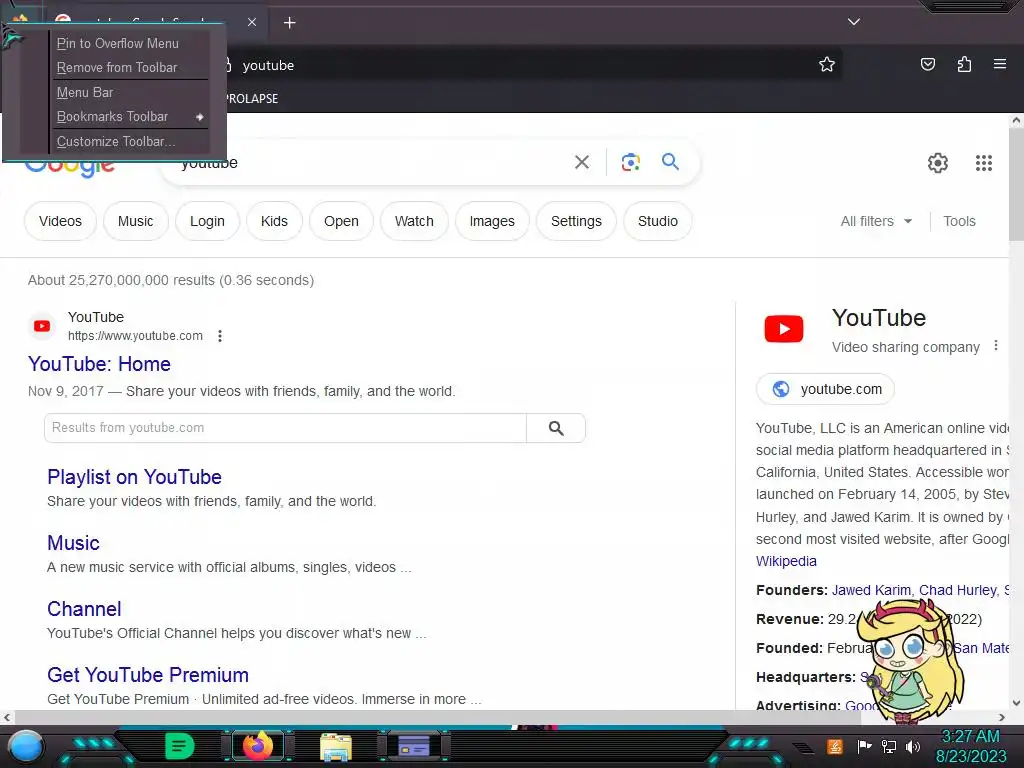Switch to Firefox in taskbar
The width and height of the screenshot is (1024, 768).
257,746
